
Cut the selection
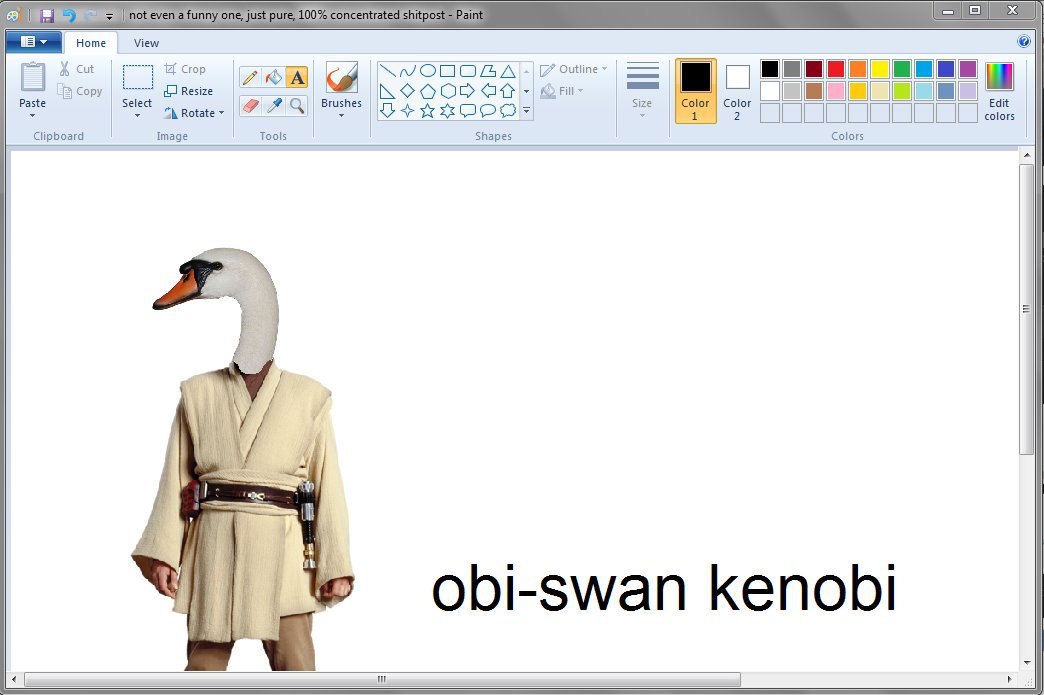77,69
